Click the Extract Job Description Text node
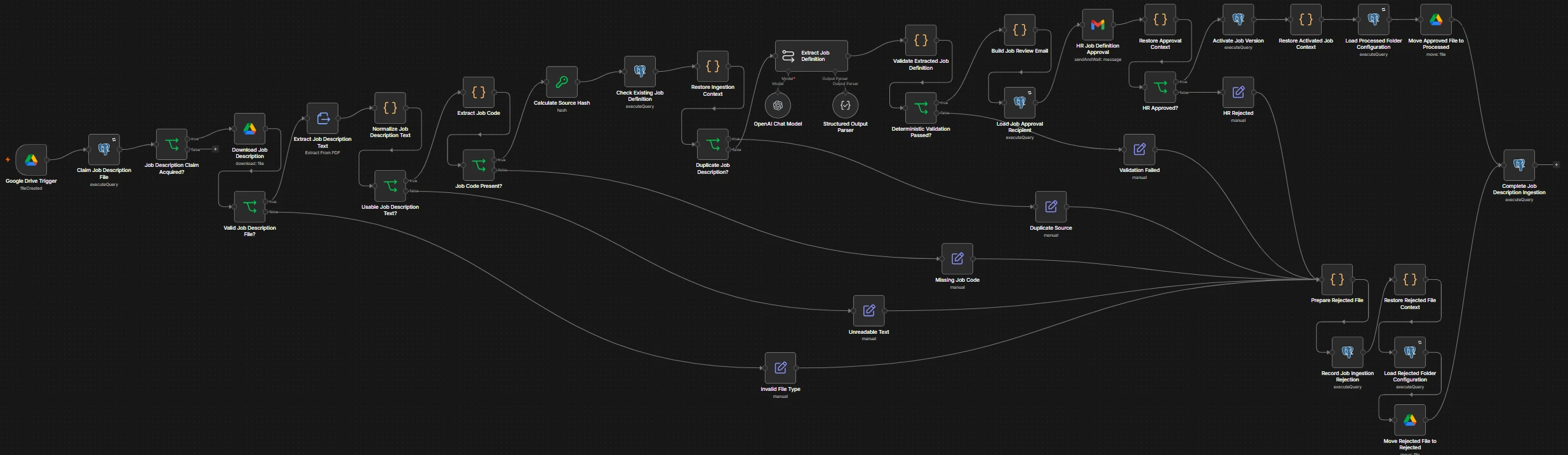Viewport: 1568px width, 455px height. [x=322, y=119]
